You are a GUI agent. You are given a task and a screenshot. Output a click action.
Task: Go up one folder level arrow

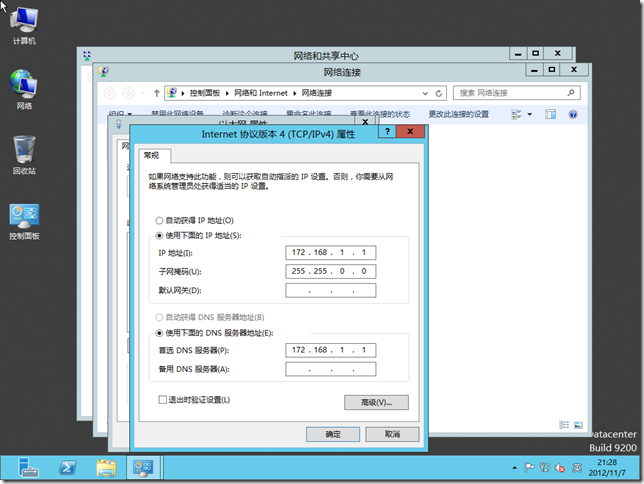click(x=156, y=93)
